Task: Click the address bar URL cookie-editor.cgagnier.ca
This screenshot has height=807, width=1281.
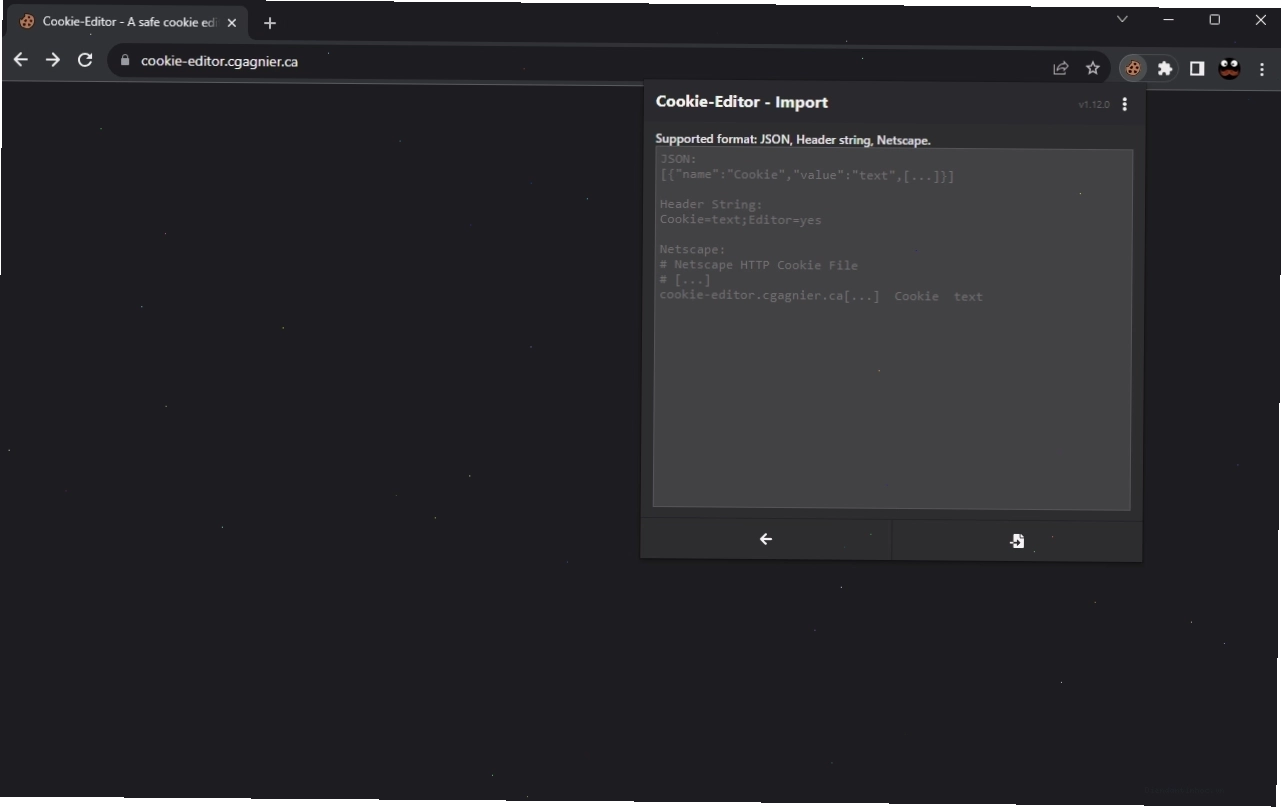Action: coord(219,61)
